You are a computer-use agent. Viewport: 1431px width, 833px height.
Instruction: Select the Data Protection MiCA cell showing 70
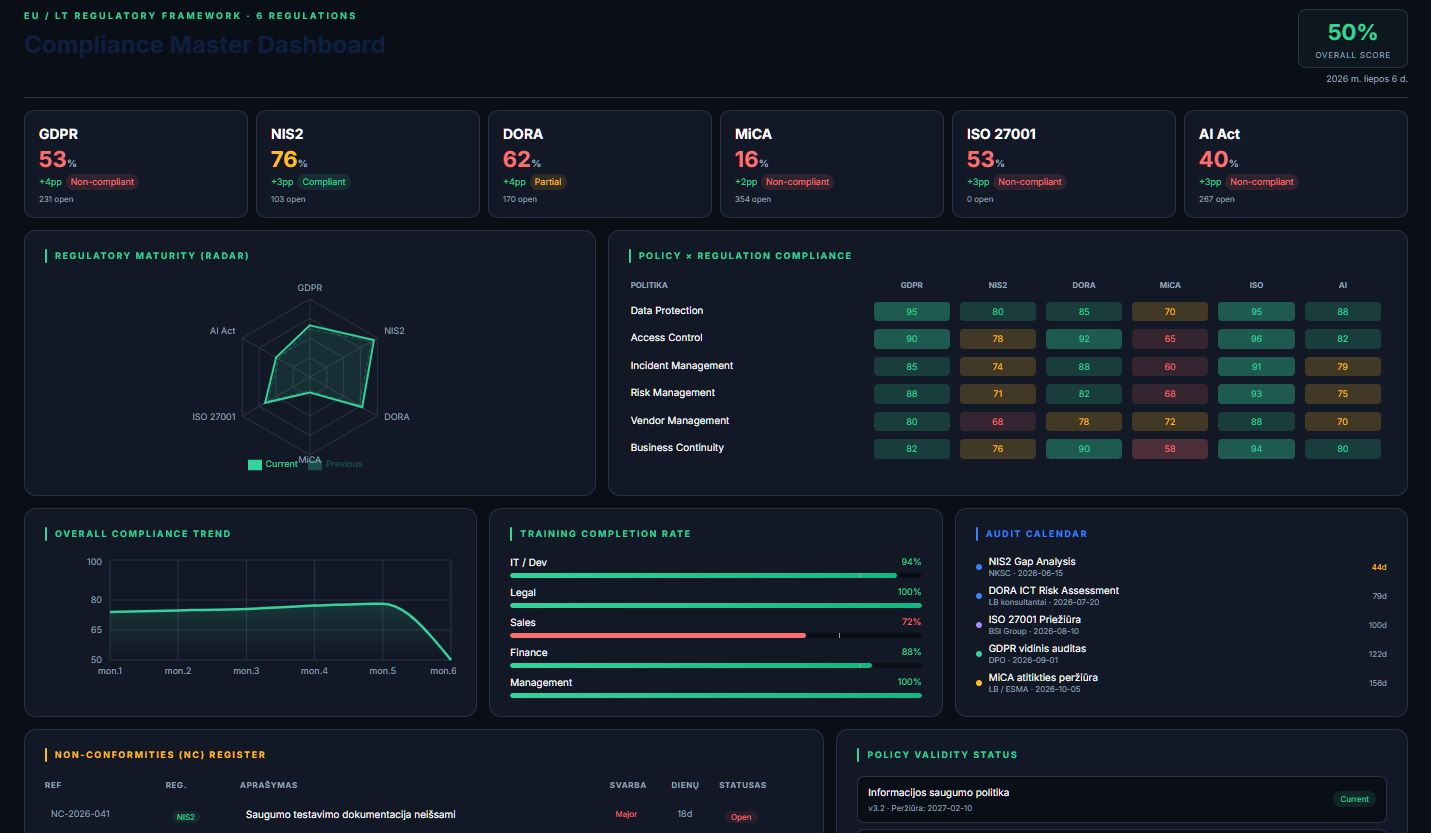[x=1170, y=312]
